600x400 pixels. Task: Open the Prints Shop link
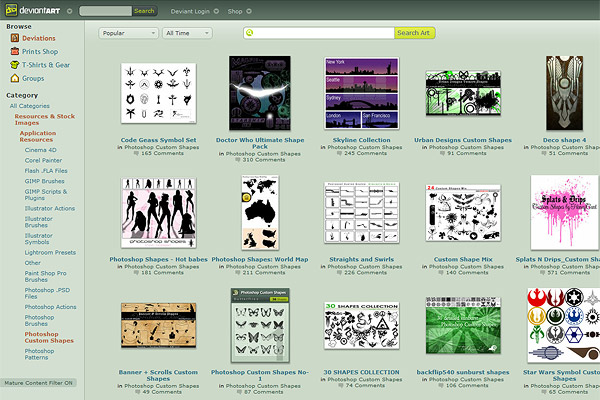click(x=40, y=51)
